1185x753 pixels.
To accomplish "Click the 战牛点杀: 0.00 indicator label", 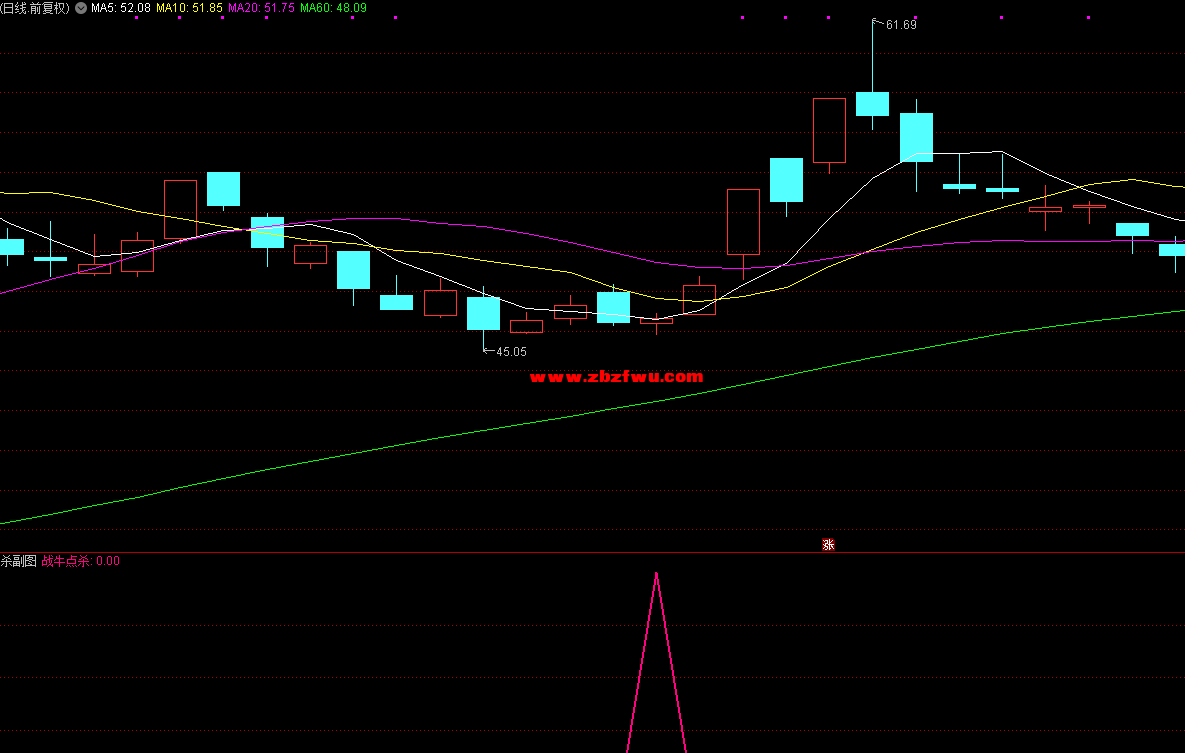I will point(80,561).
